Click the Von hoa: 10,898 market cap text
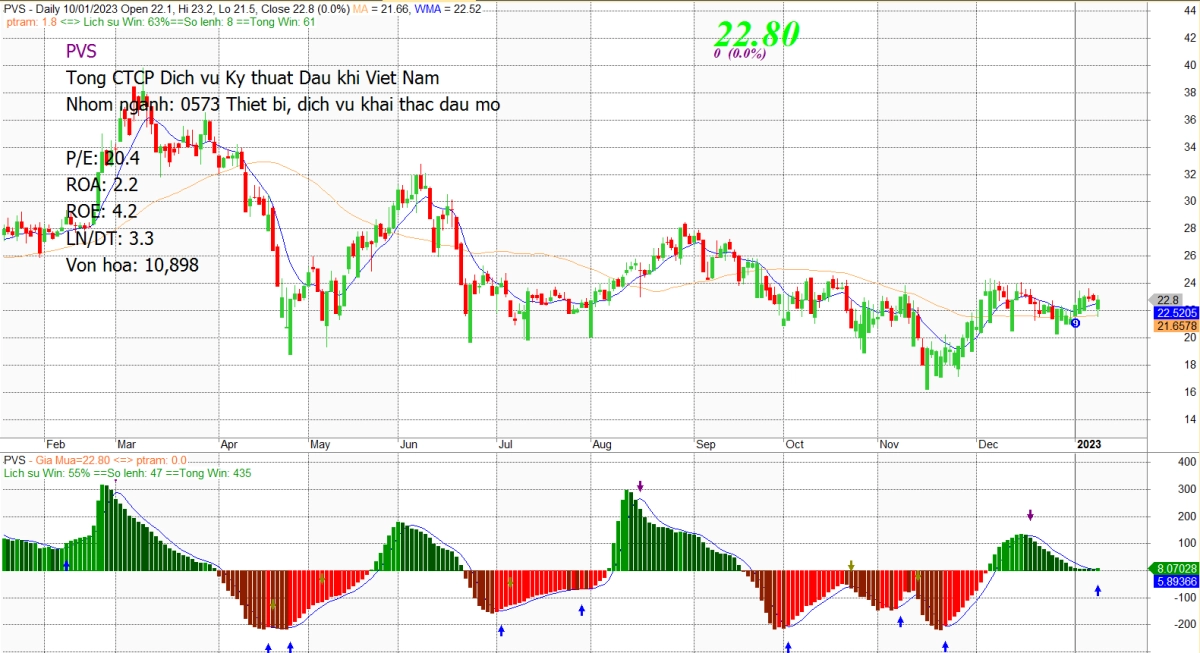Image resolution: width=1200 pixels, height=653 pixels. pos(132,265)
